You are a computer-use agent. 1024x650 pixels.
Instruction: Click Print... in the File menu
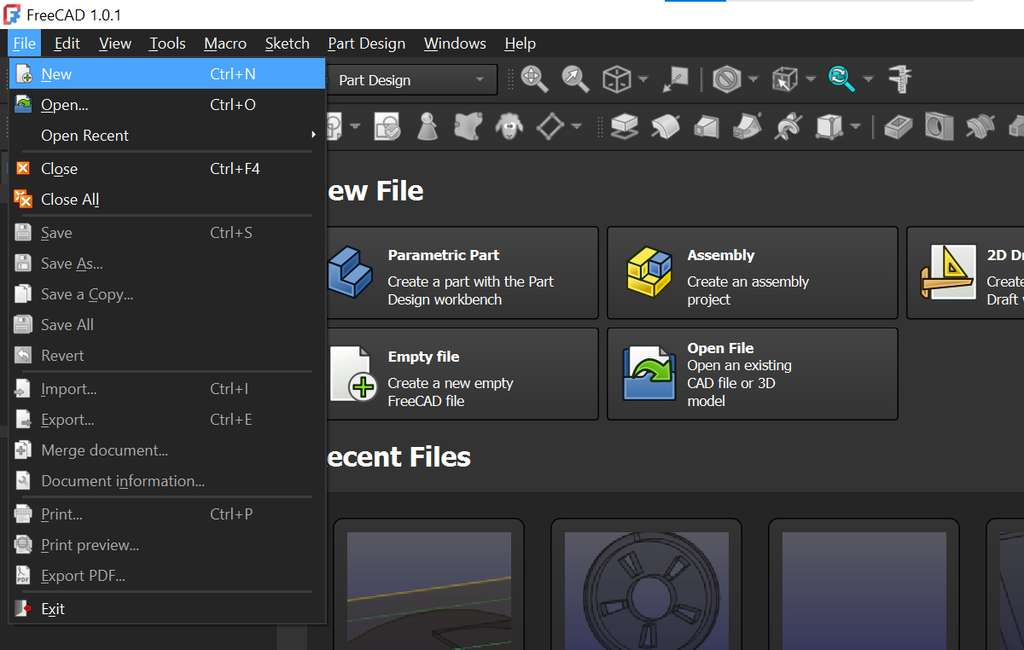tap(167, 514)
